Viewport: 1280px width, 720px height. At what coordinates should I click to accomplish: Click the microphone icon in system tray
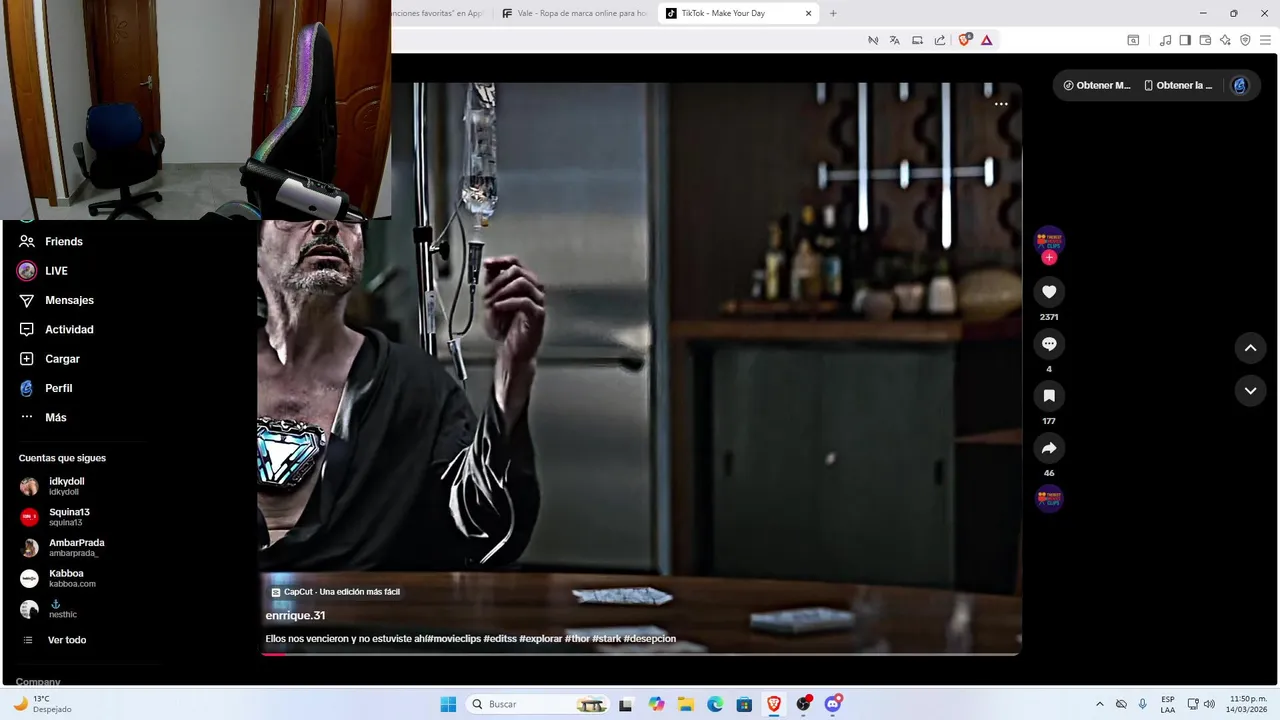click(x=1143, y=704)
